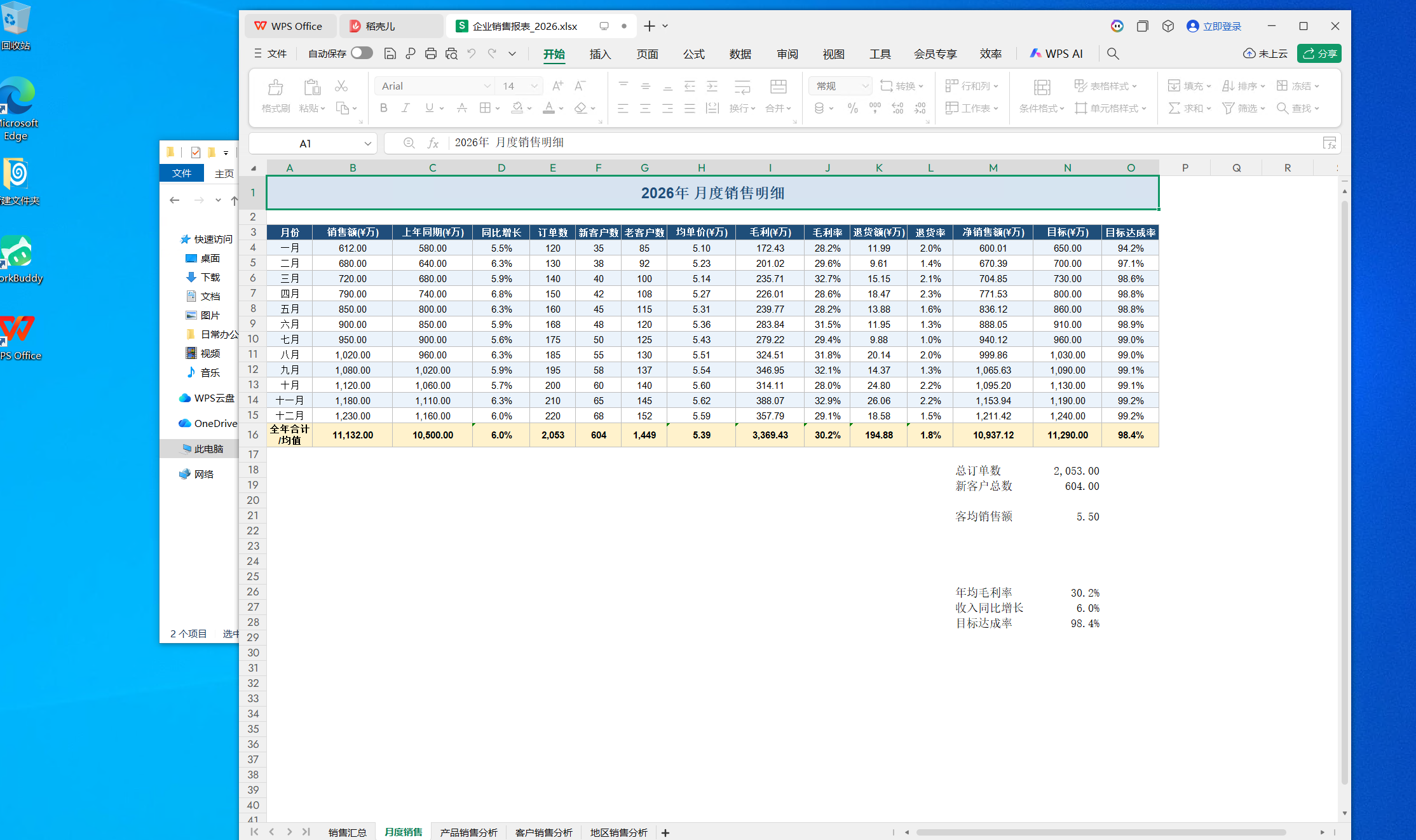Click the Merge cells (合并) icon

778,88
